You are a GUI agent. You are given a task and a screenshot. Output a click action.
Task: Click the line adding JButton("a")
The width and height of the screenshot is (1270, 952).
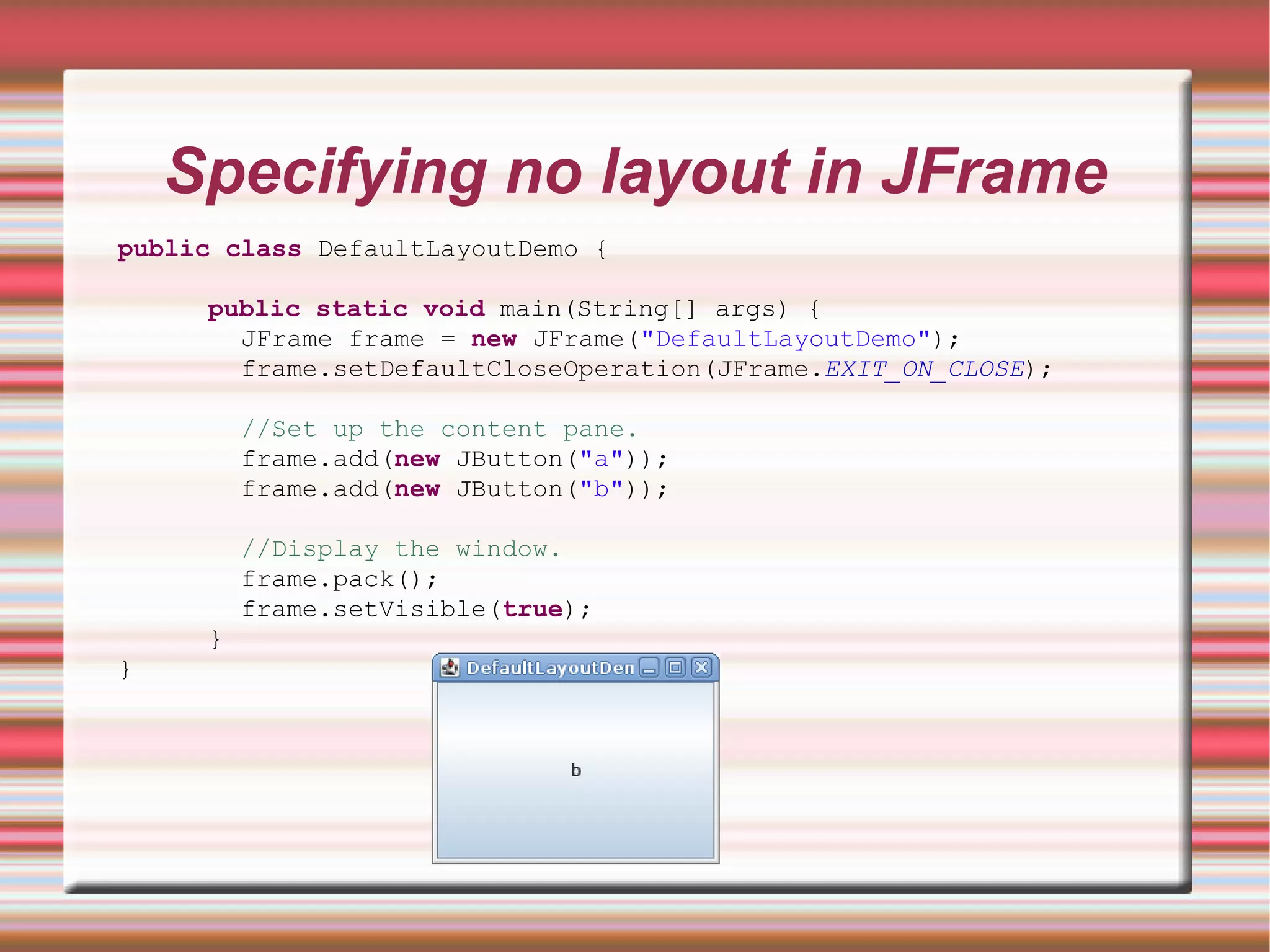[455, 460]
